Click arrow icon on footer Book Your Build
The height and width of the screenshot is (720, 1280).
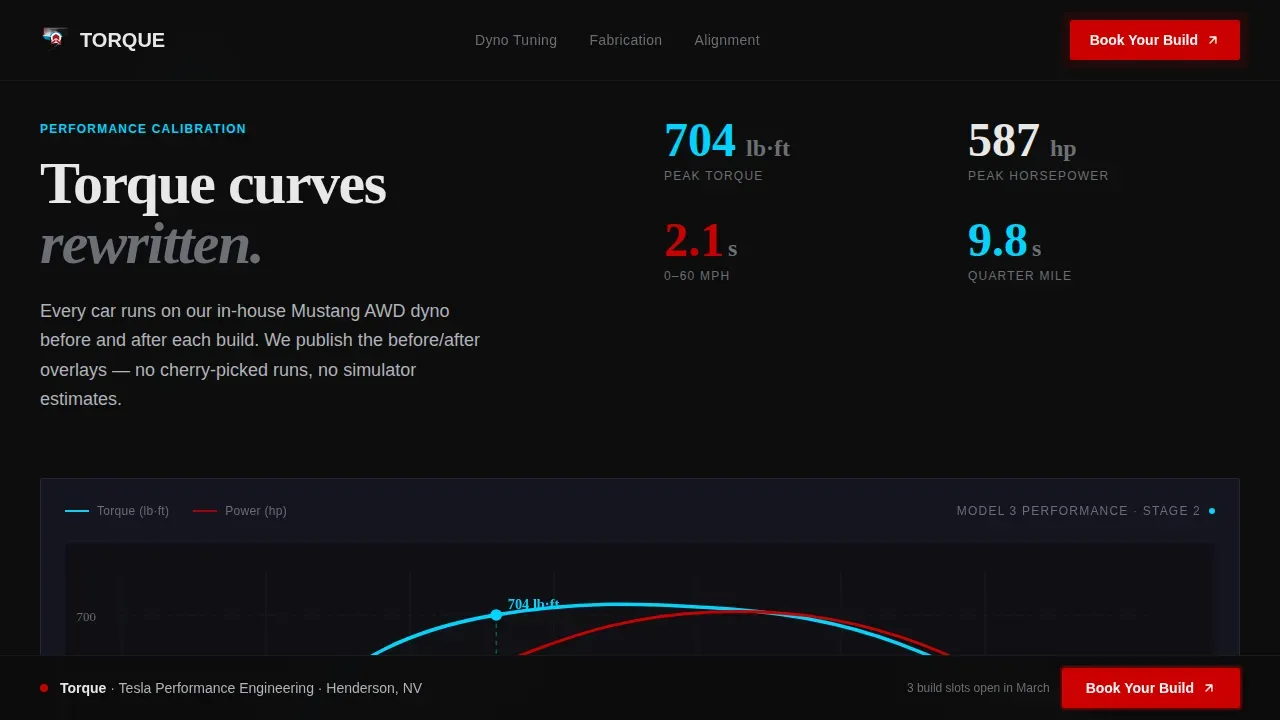point(1209,688)
